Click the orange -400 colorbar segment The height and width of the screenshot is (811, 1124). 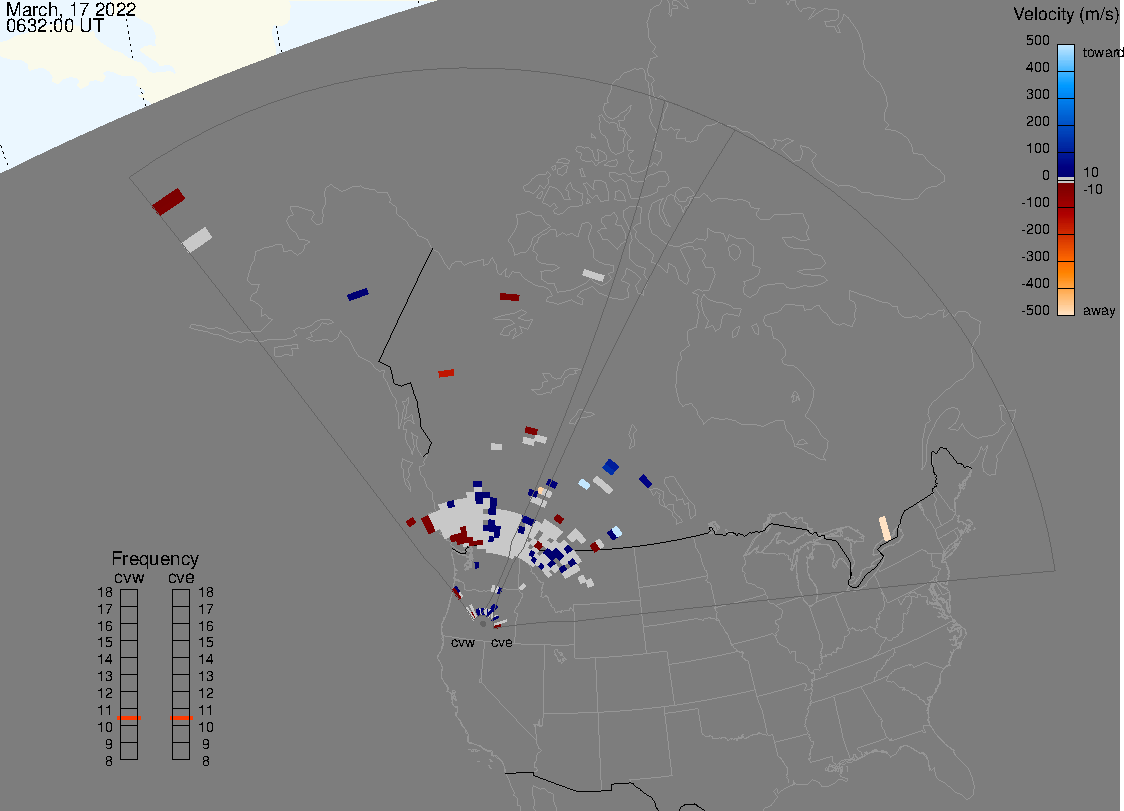1066,275
